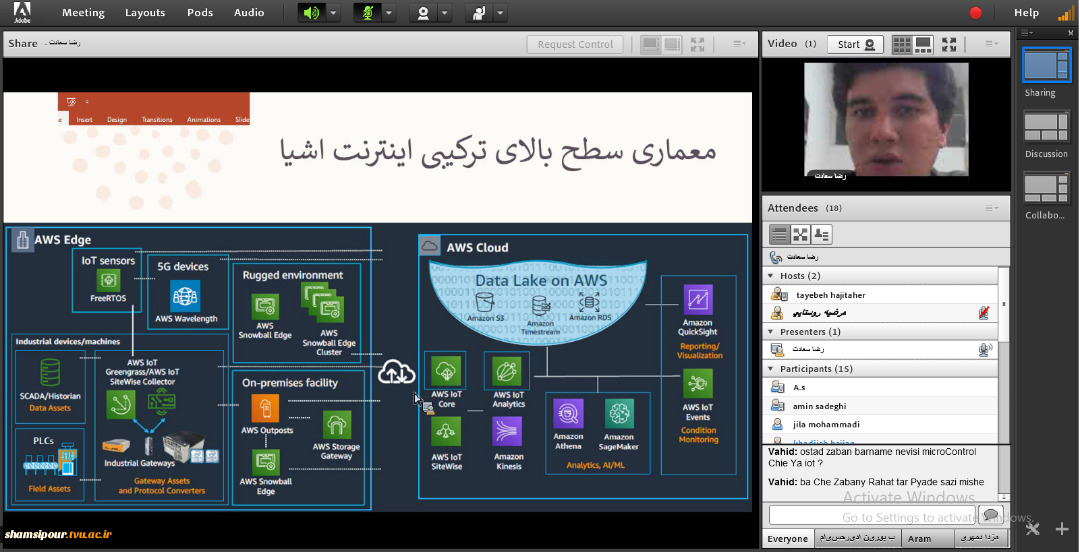Click the phone icon above Hosts list
The height and width of the screenshot is (552, 1080).
pos(776,257)
